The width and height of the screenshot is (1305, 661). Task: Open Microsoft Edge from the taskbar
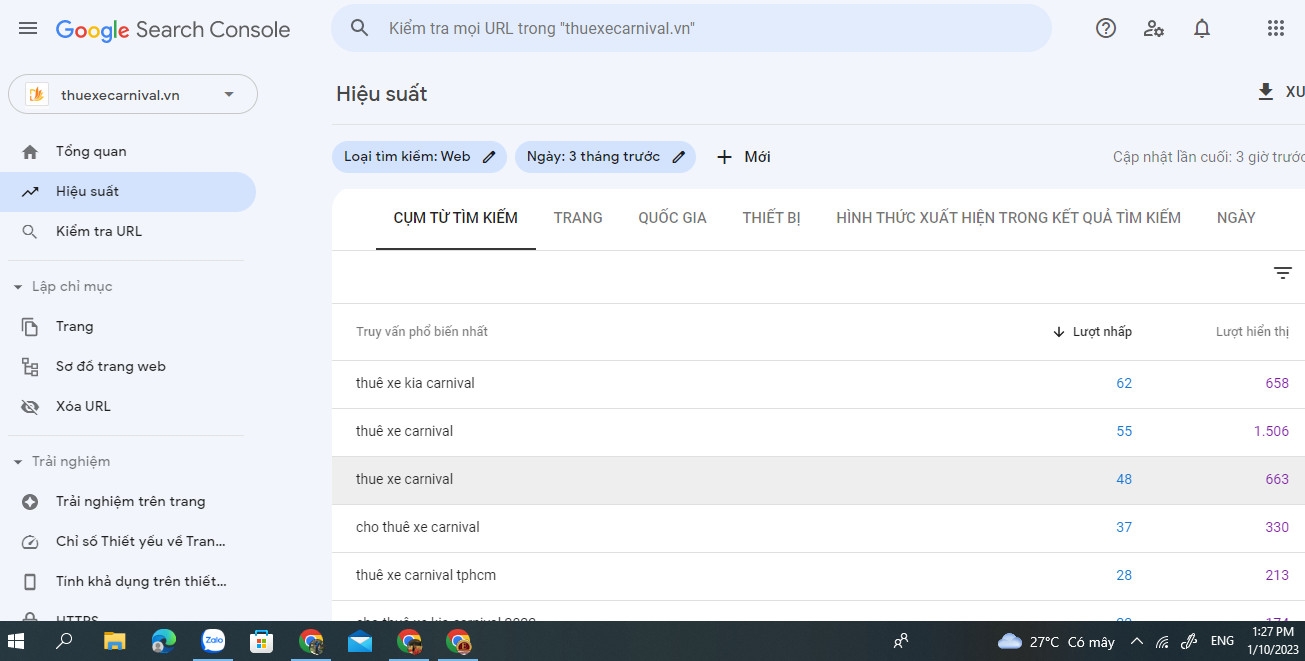click(x=163, y=641)
